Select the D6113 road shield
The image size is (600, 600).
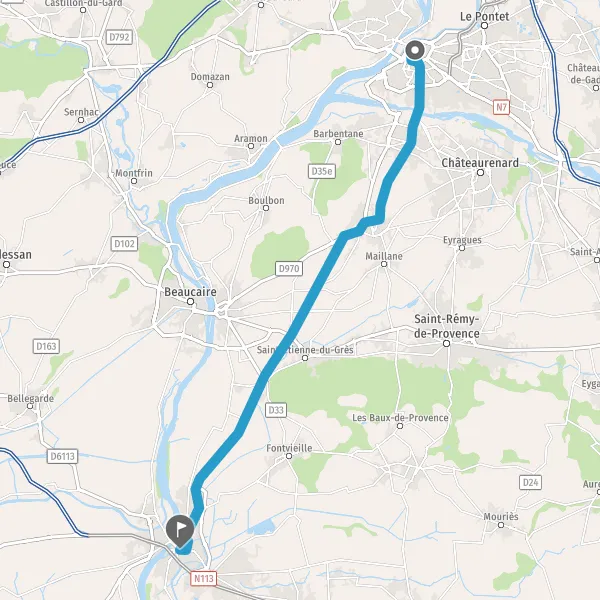click(62, 456)
